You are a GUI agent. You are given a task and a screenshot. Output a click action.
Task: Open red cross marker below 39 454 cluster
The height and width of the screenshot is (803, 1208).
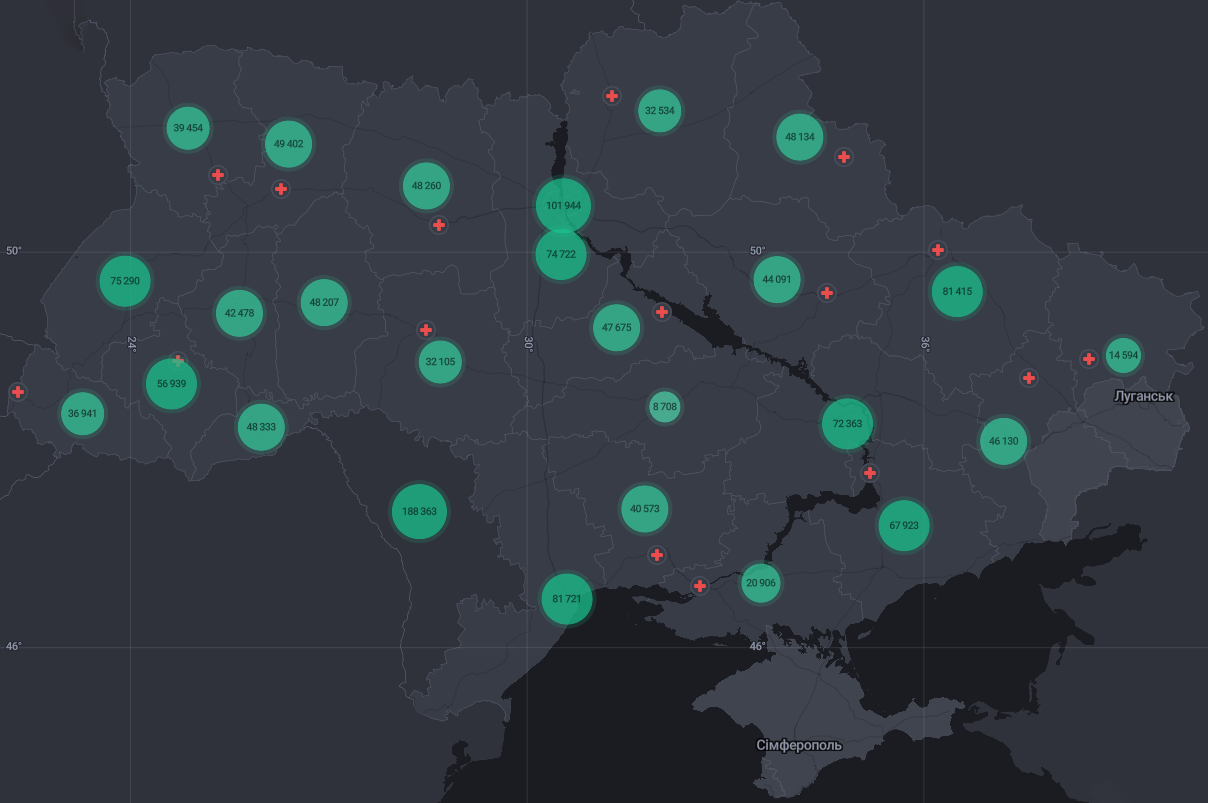click(218, 175)
